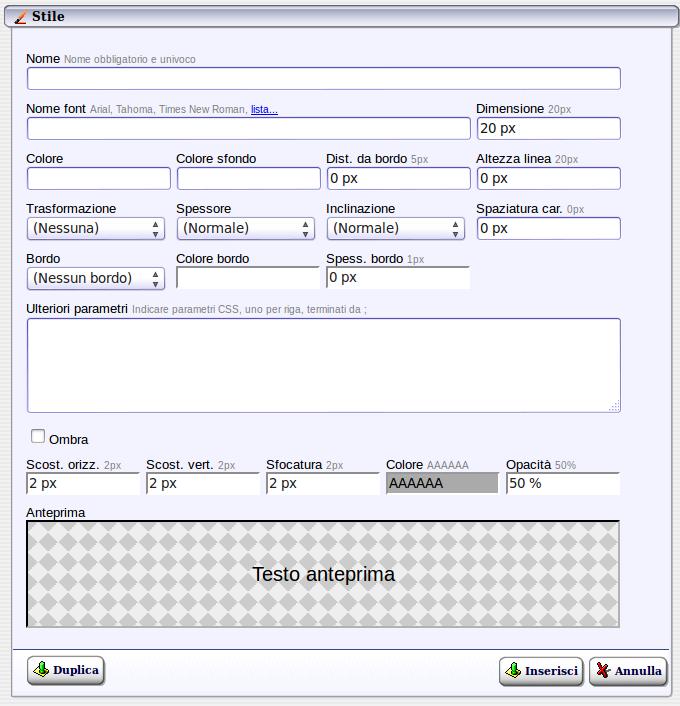
Task: Click the Colore sfondo field
Action: [249, 178]
